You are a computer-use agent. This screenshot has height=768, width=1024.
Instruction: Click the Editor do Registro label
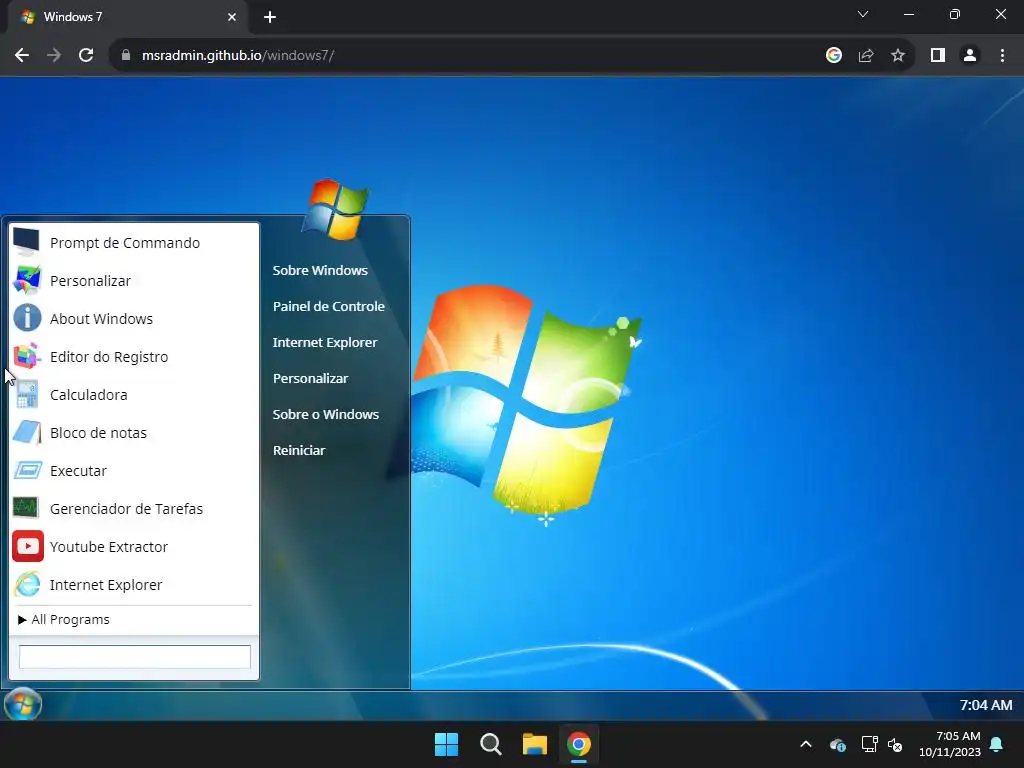(x=109, y=357)
